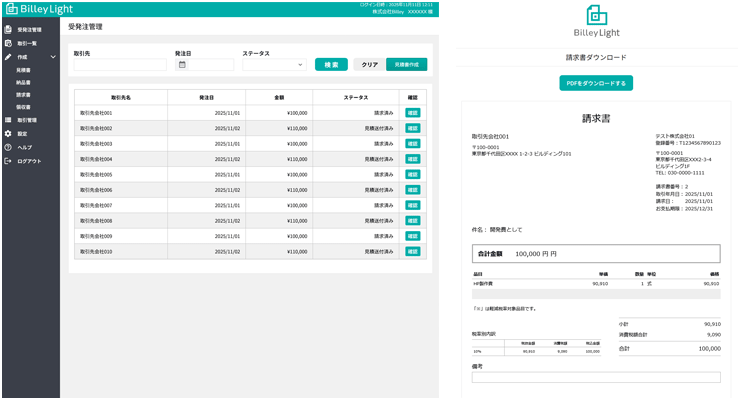Click the クリア button

[x=369, y=64]
